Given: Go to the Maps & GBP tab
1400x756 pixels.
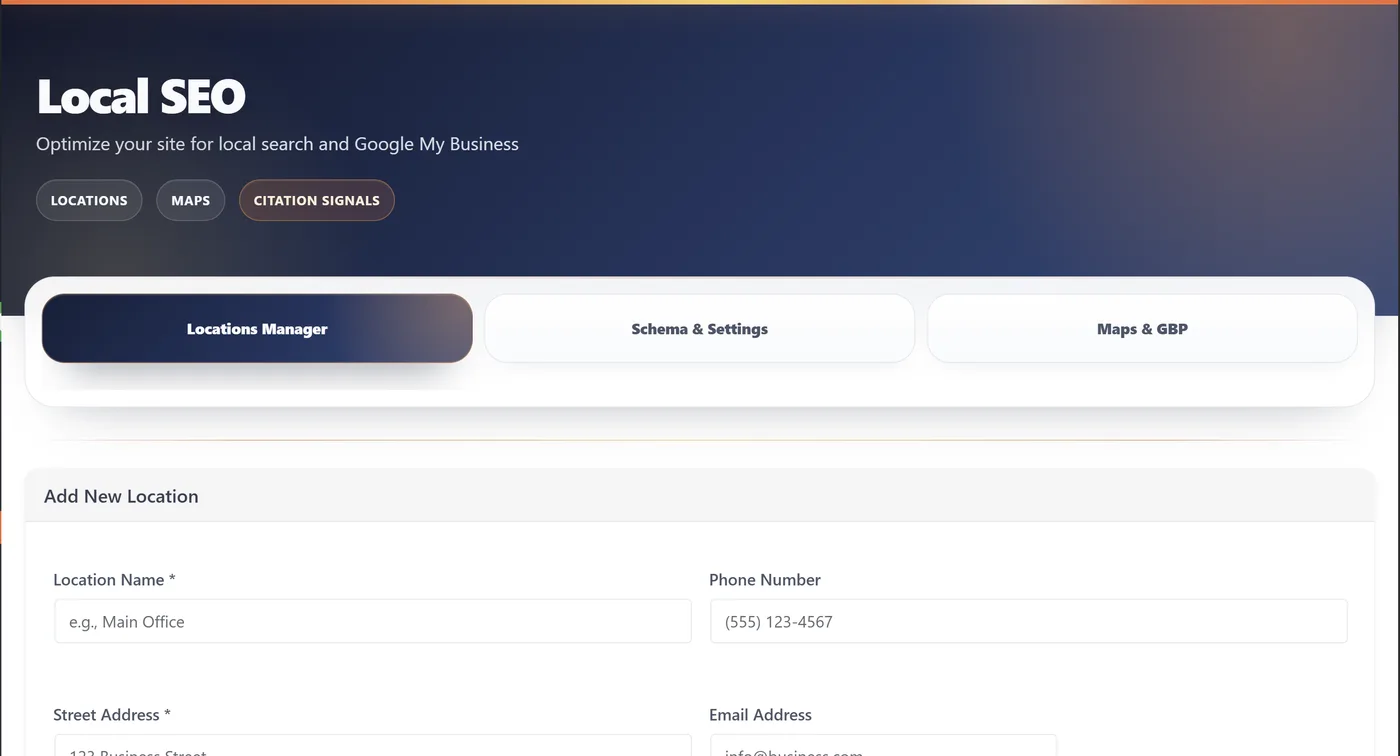Looking at the screenshot, I should click(x=1142, y=329).
